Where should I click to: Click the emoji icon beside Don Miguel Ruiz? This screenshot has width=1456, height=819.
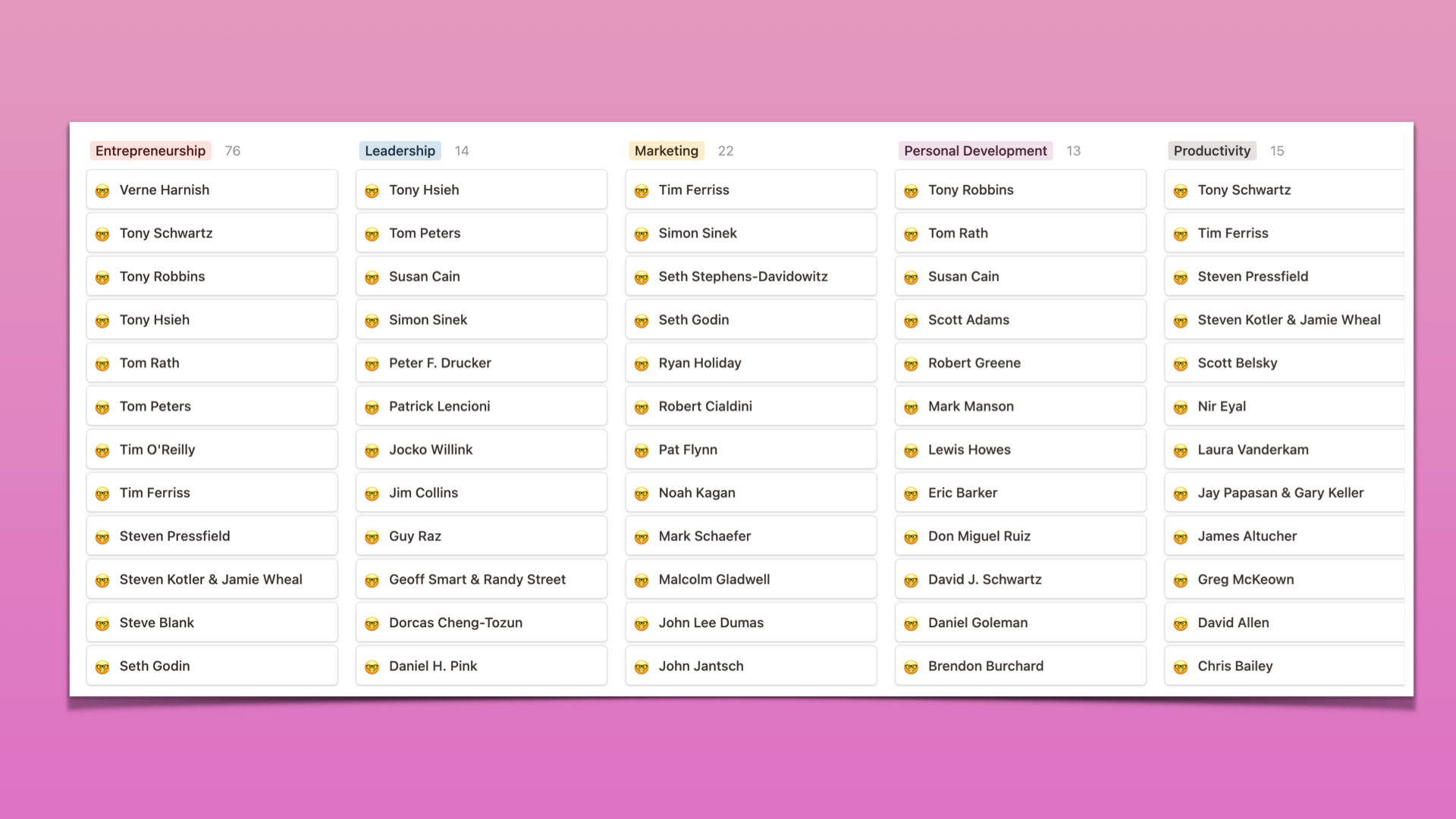(x=911, y=537)
